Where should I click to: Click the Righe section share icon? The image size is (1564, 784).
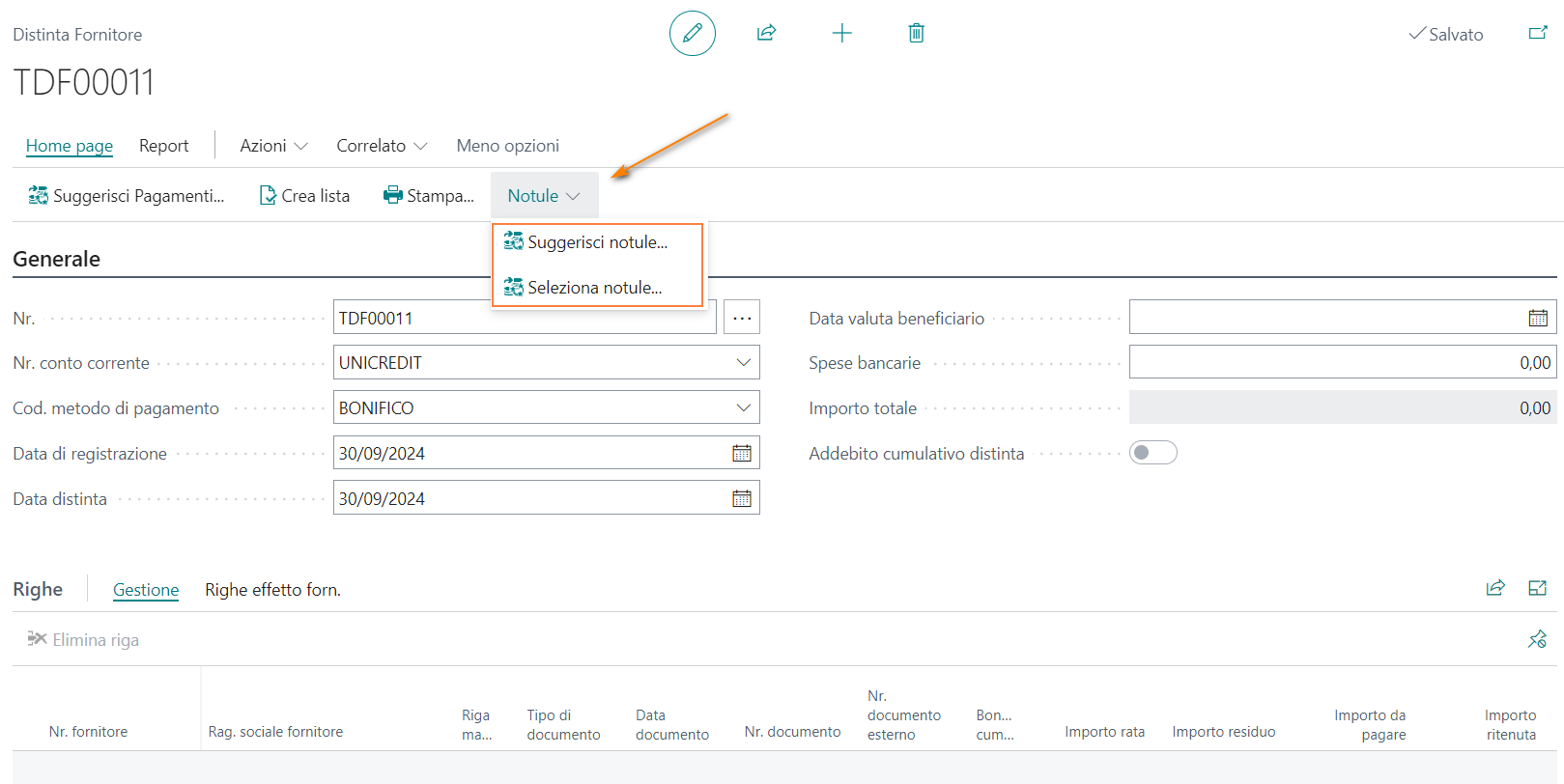[x=1494, y=588]
